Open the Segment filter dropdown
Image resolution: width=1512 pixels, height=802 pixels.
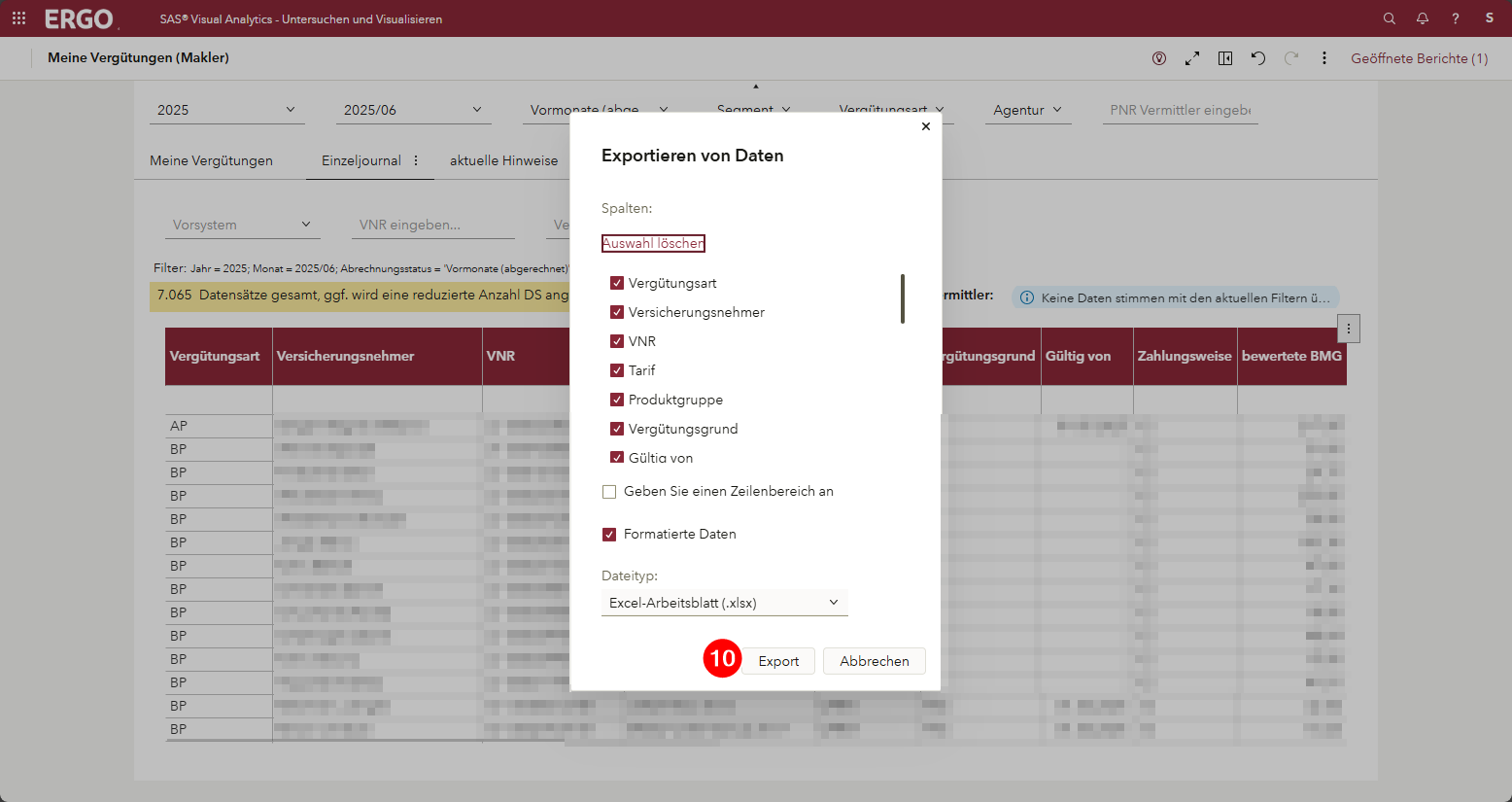point(753,110)
